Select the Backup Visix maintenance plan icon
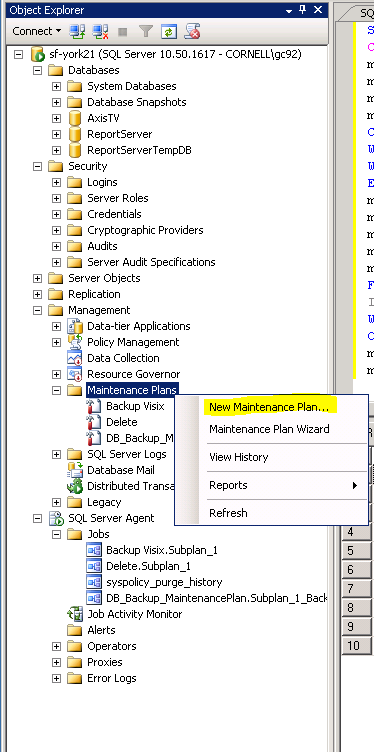Viewport: 374px width, 752px height. tap(94, 406)
